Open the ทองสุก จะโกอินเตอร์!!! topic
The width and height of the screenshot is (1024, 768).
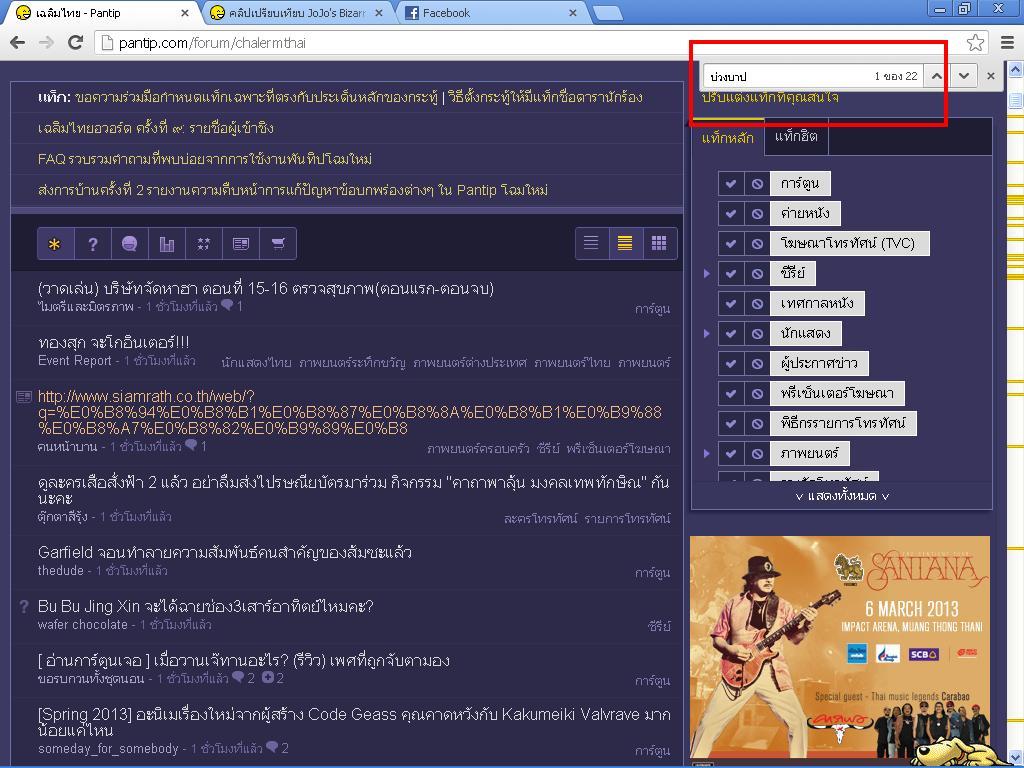(x=114, y=342)
